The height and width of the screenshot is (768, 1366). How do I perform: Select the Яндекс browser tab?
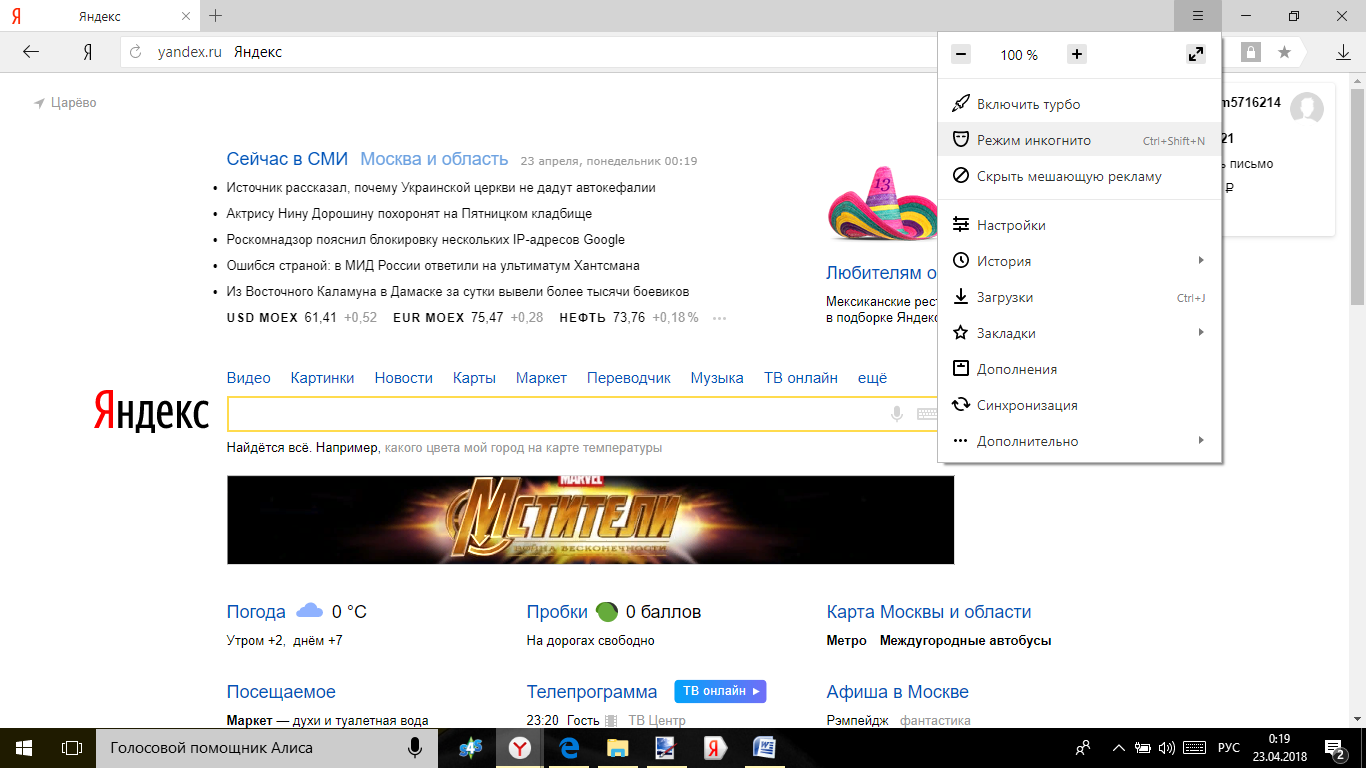point(99,16)
